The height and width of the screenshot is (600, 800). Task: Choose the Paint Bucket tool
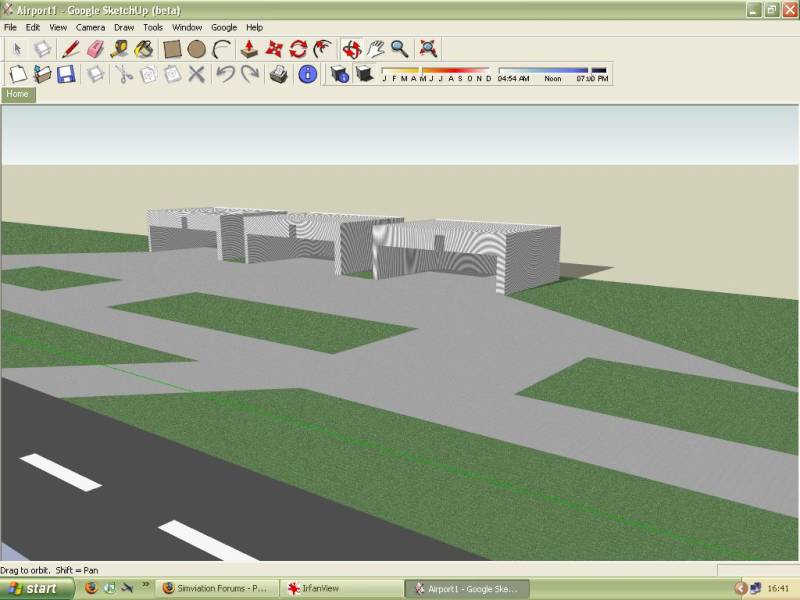[x=145, y=48]
